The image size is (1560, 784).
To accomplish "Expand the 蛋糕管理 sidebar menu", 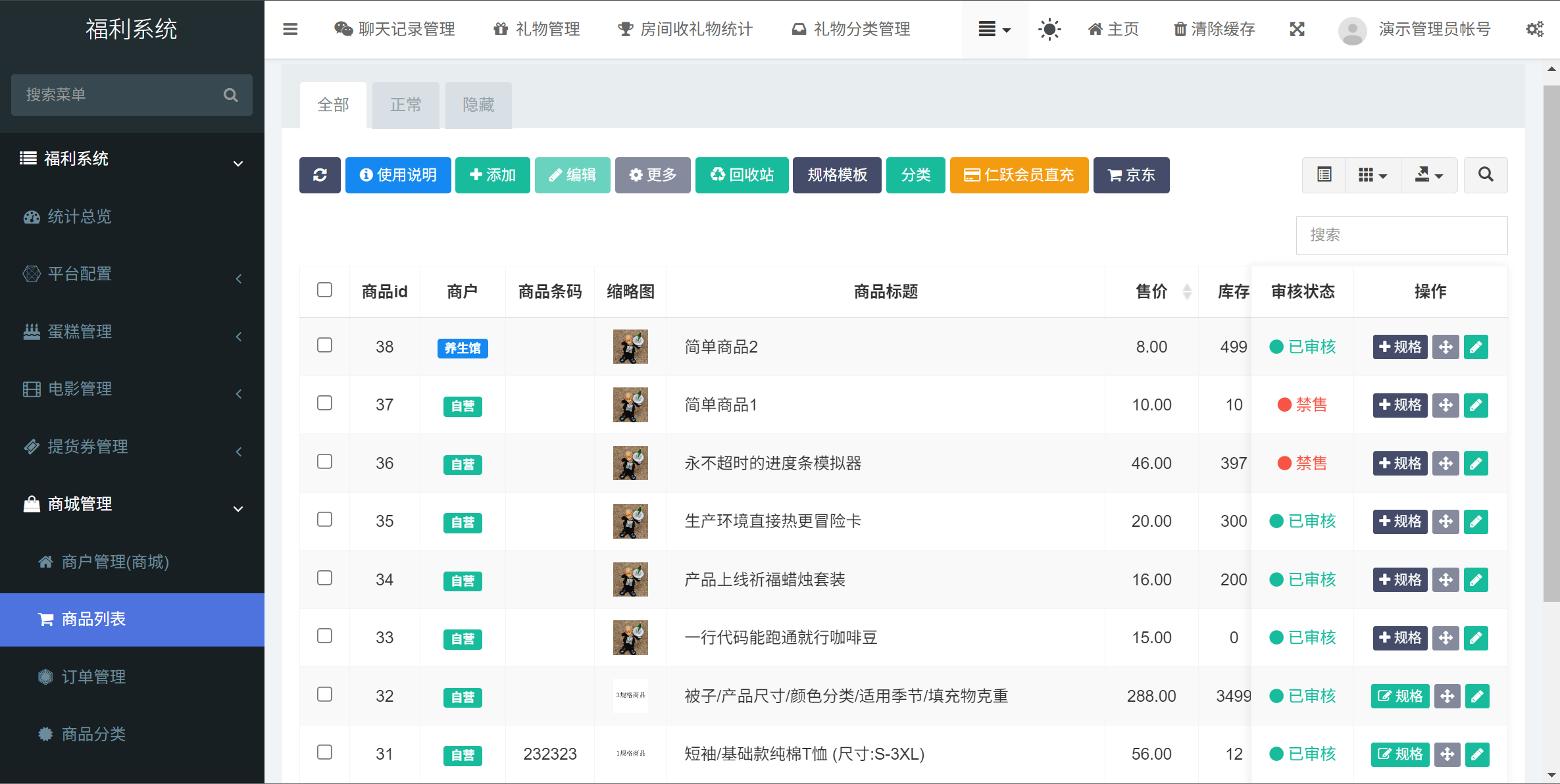I will tap(132, 332).
